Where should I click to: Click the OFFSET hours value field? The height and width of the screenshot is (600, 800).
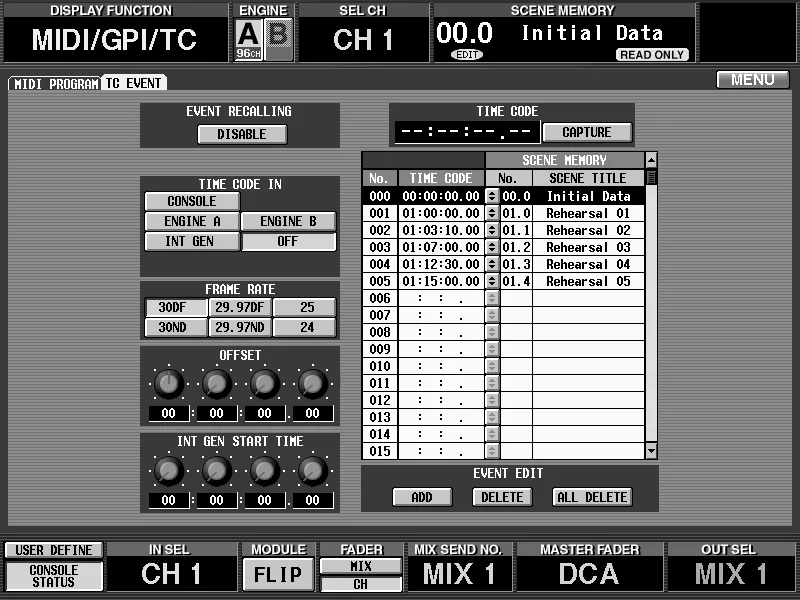click(169, 414)
